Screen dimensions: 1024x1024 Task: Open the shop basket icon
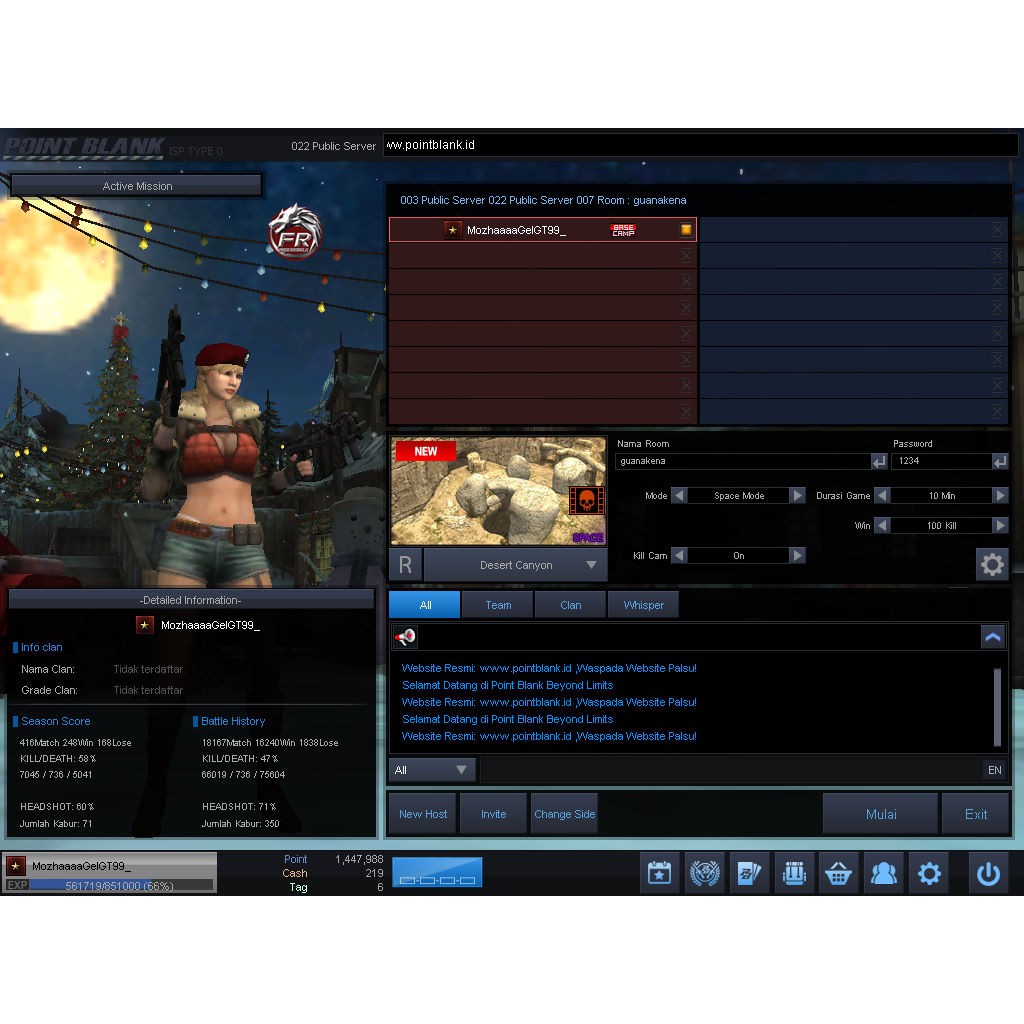click(x=838, y=873)
